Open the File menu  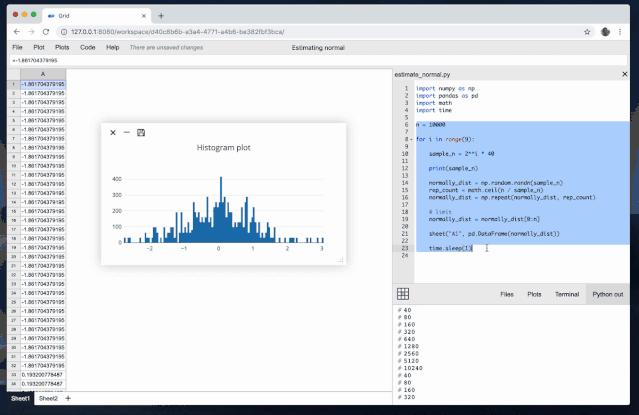point(17,47)
